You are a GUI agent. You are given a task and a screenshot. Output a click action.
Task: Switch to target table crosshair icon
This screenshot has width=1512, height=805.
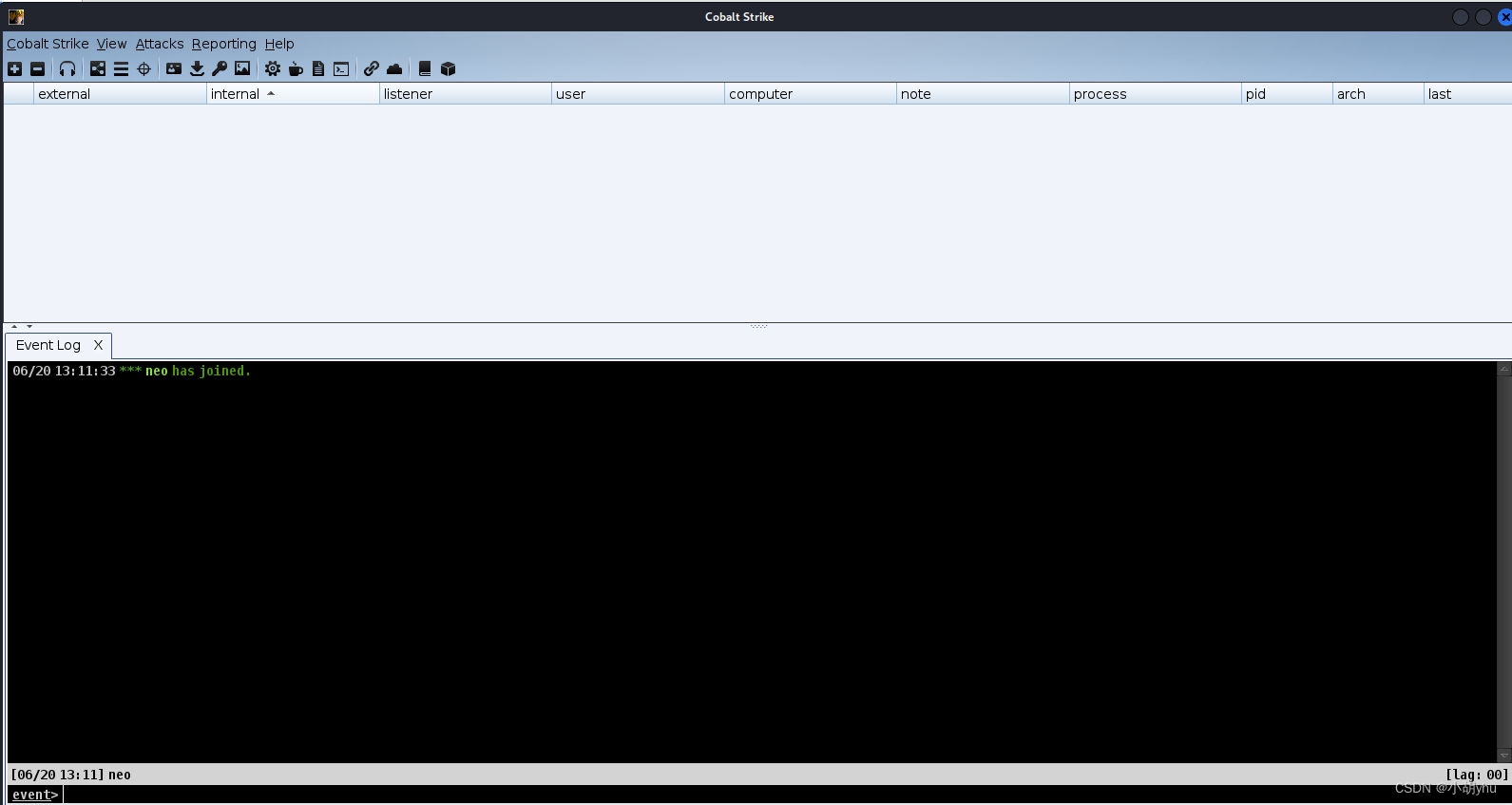(x=144, y=68)
